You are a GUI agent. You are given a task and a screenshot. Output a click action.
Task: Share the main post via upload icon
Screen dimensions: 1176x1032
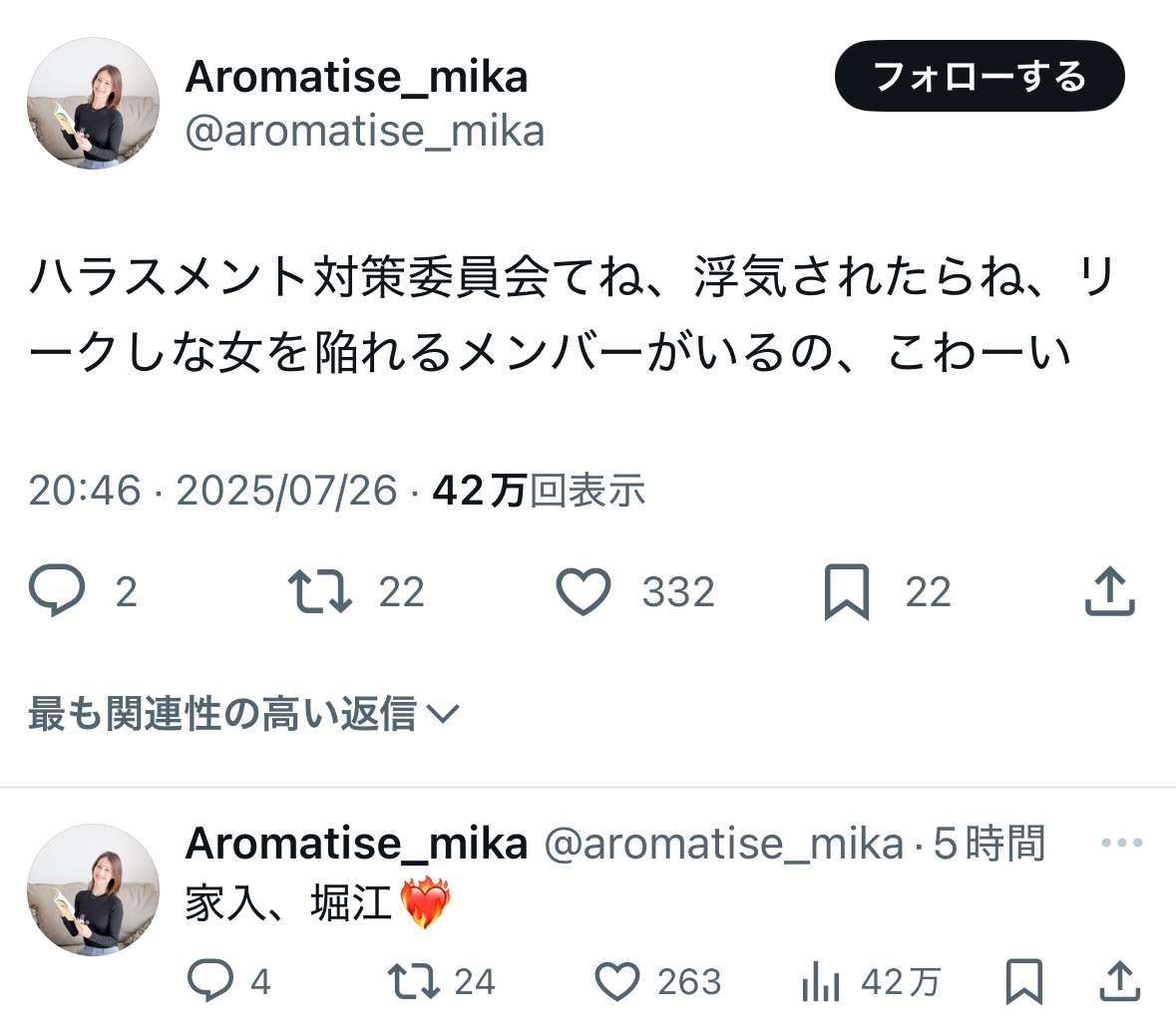[1109, 591]
